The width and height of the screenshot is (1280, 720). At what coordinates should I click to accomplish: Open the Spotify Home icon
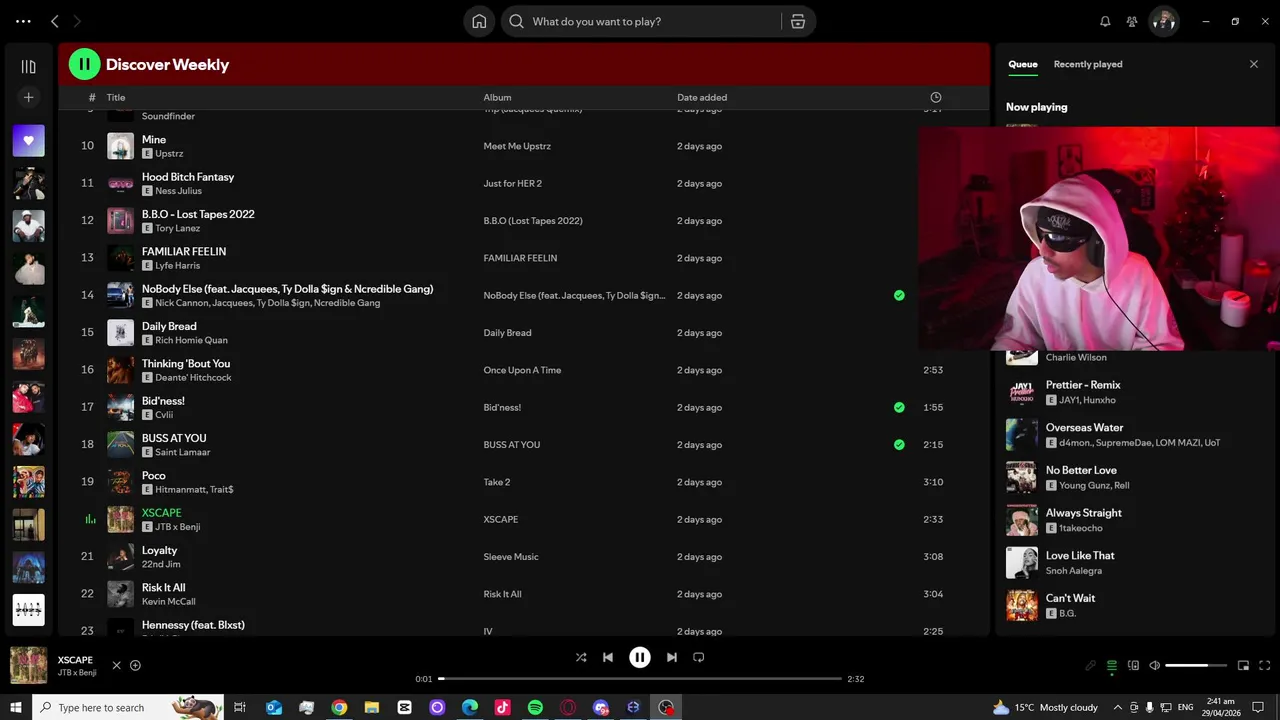coord(479,21)
